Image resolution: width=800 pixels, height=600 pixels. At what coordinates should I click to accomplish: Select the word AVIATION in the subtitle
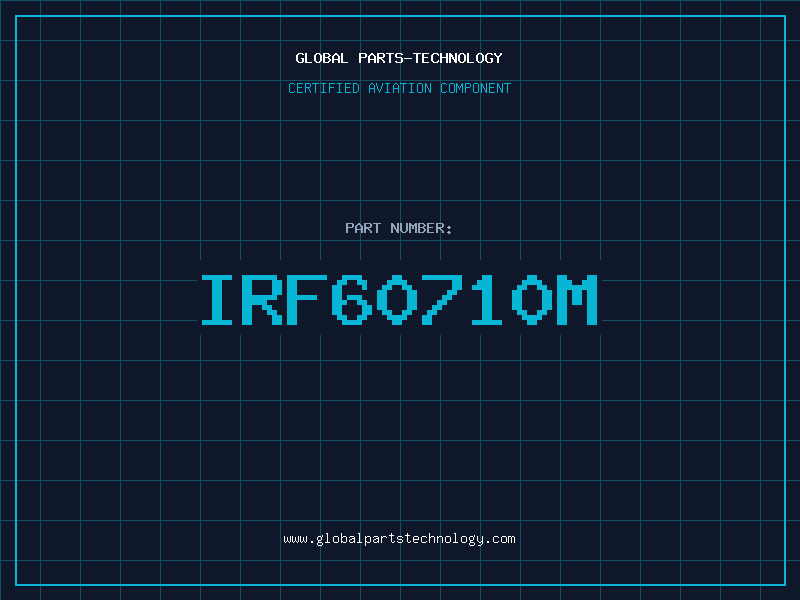[400, 88]
